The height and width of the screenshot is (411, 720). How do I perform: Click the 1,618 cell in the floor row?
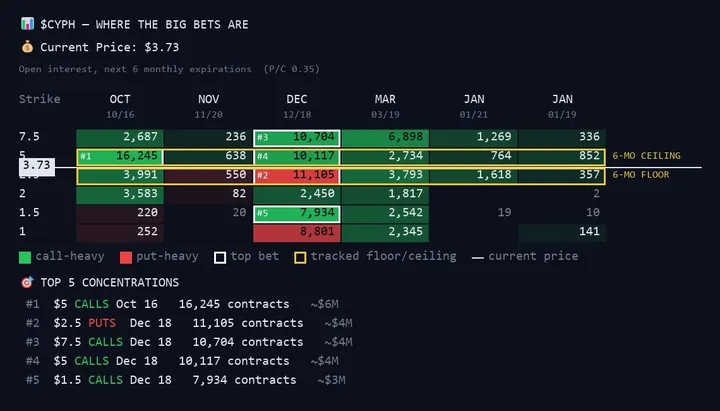[x=473, y=175]
